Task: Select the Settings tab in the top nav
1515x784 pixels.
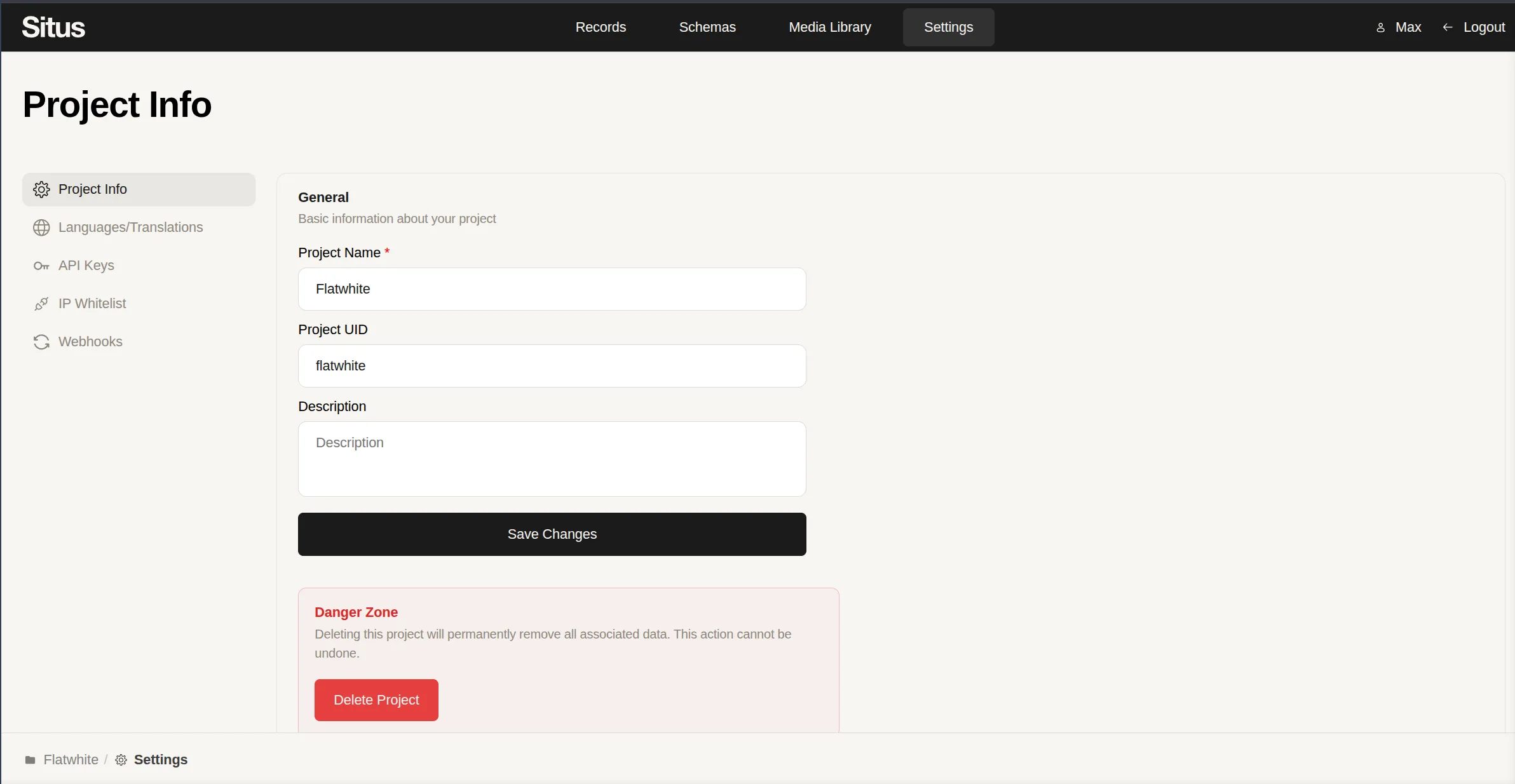Action: click(948, 27)
